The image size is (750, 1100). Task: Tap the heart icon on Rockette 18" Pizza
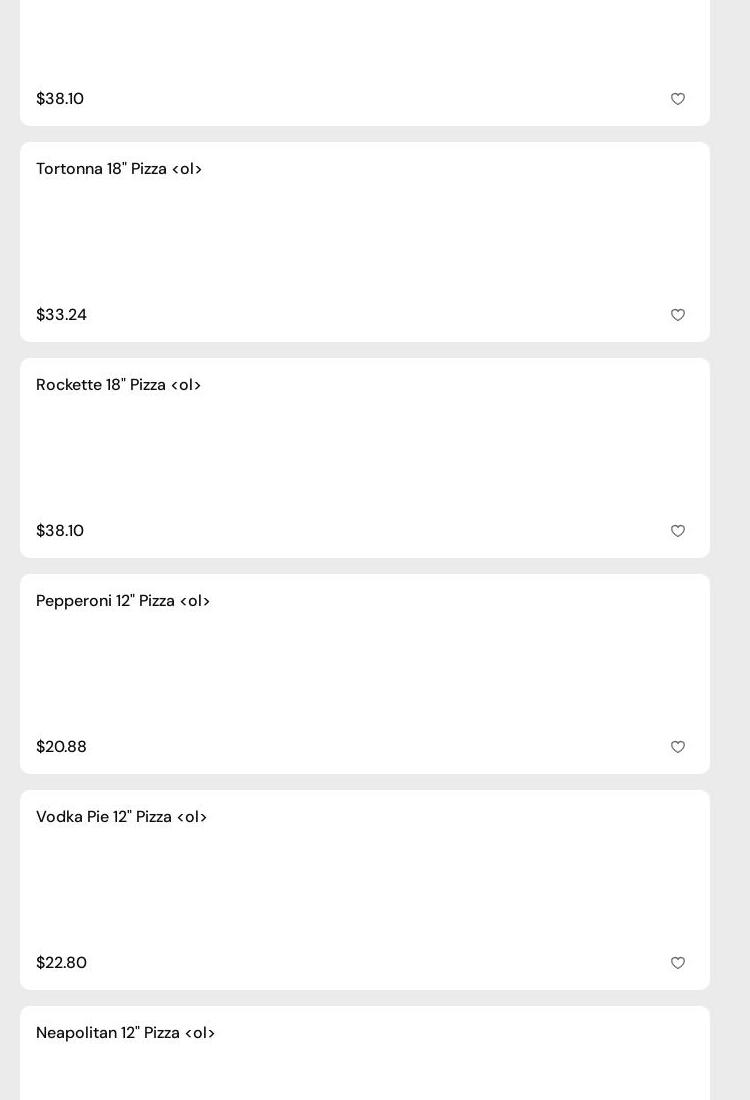pyautogui.click(x=678, y=531)
